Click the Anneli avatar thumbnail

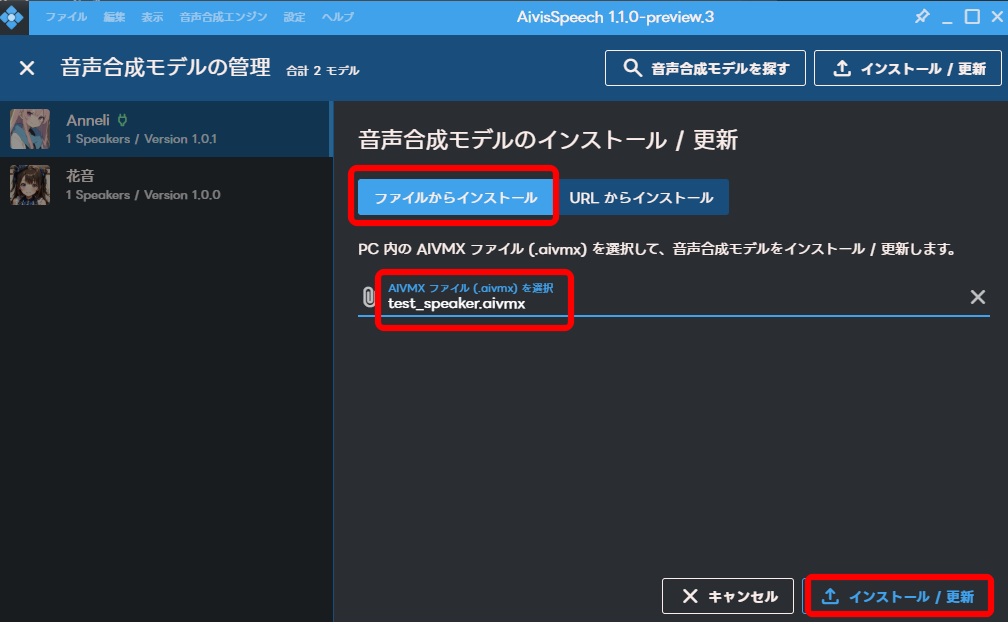point(30,129)
